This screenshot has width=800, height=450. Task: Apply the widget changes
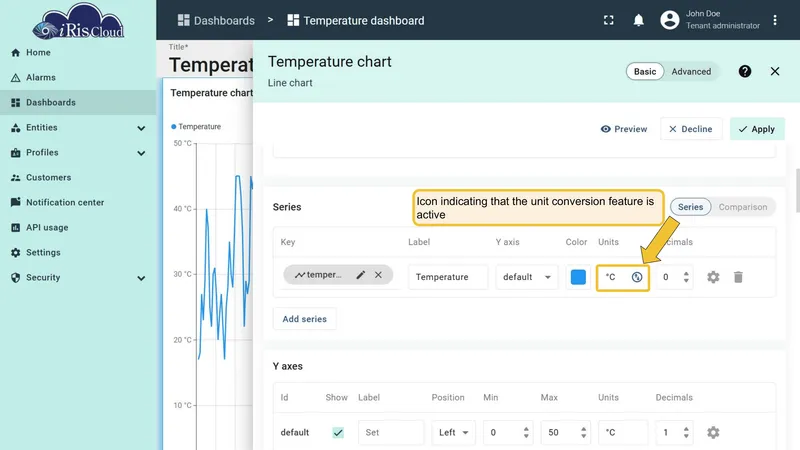coord(757,129)
